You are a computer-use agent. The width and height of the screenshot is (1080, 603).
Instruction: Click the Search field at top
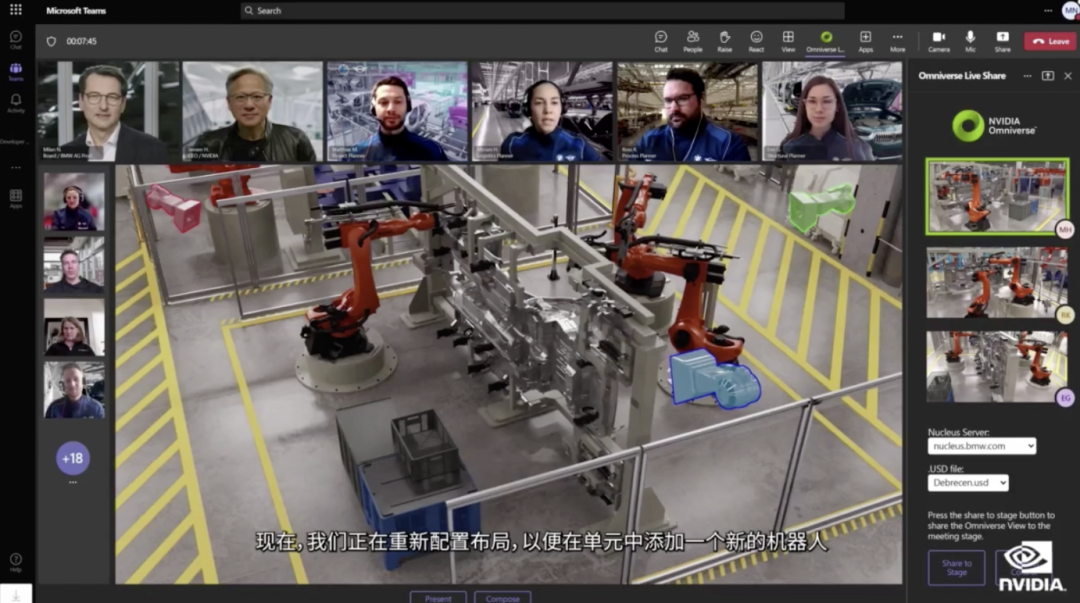(x=542, y=11)
